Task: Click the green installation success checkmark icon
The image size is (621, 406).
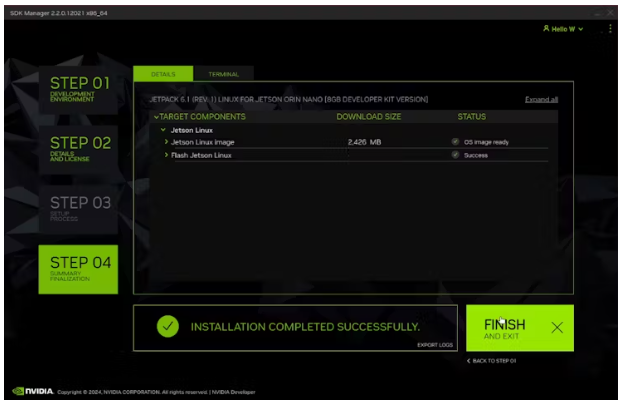Action: tap(168, 327)
